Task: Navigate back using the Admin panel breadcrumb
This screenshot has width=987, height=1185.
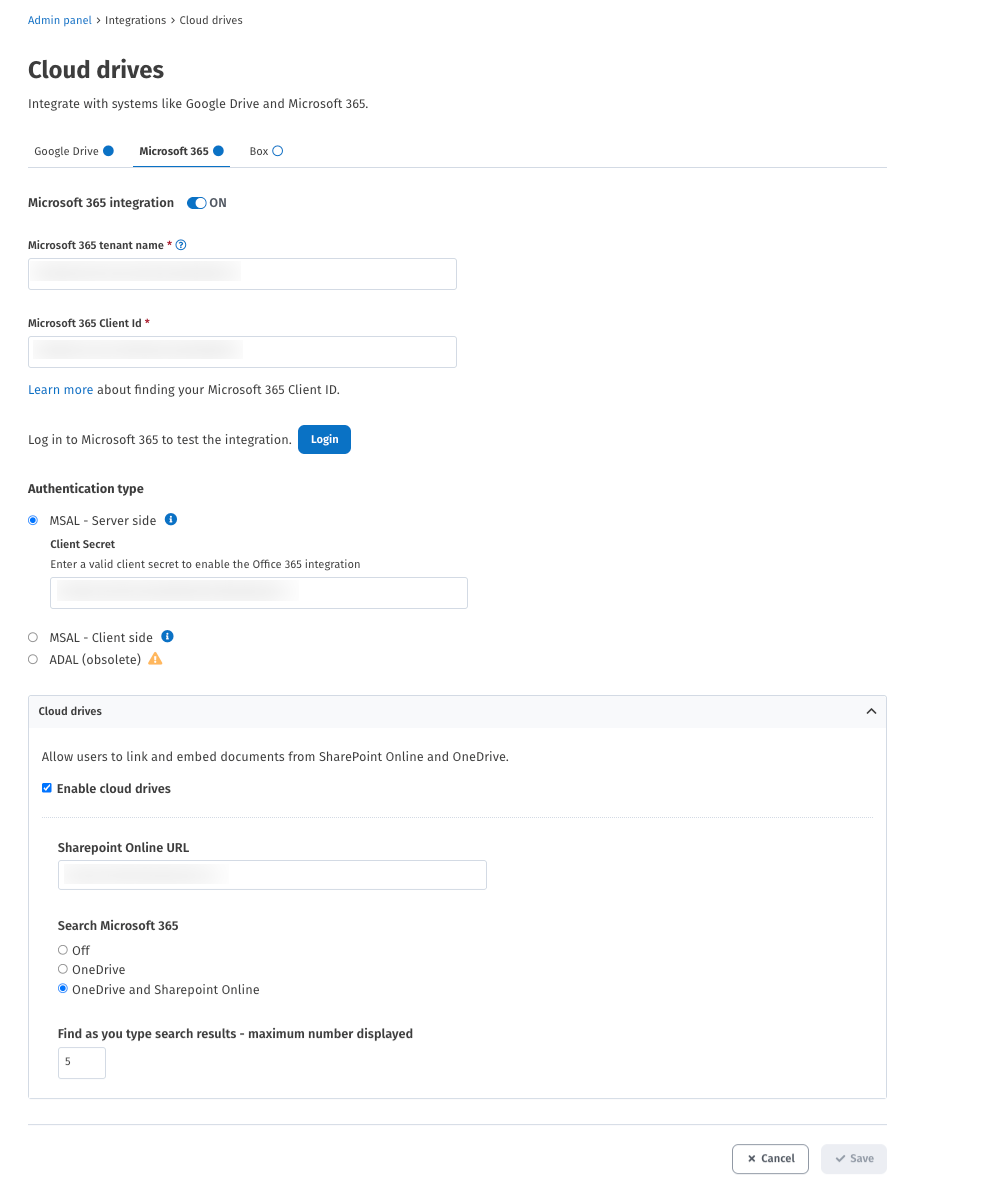Action: (58, 19)
